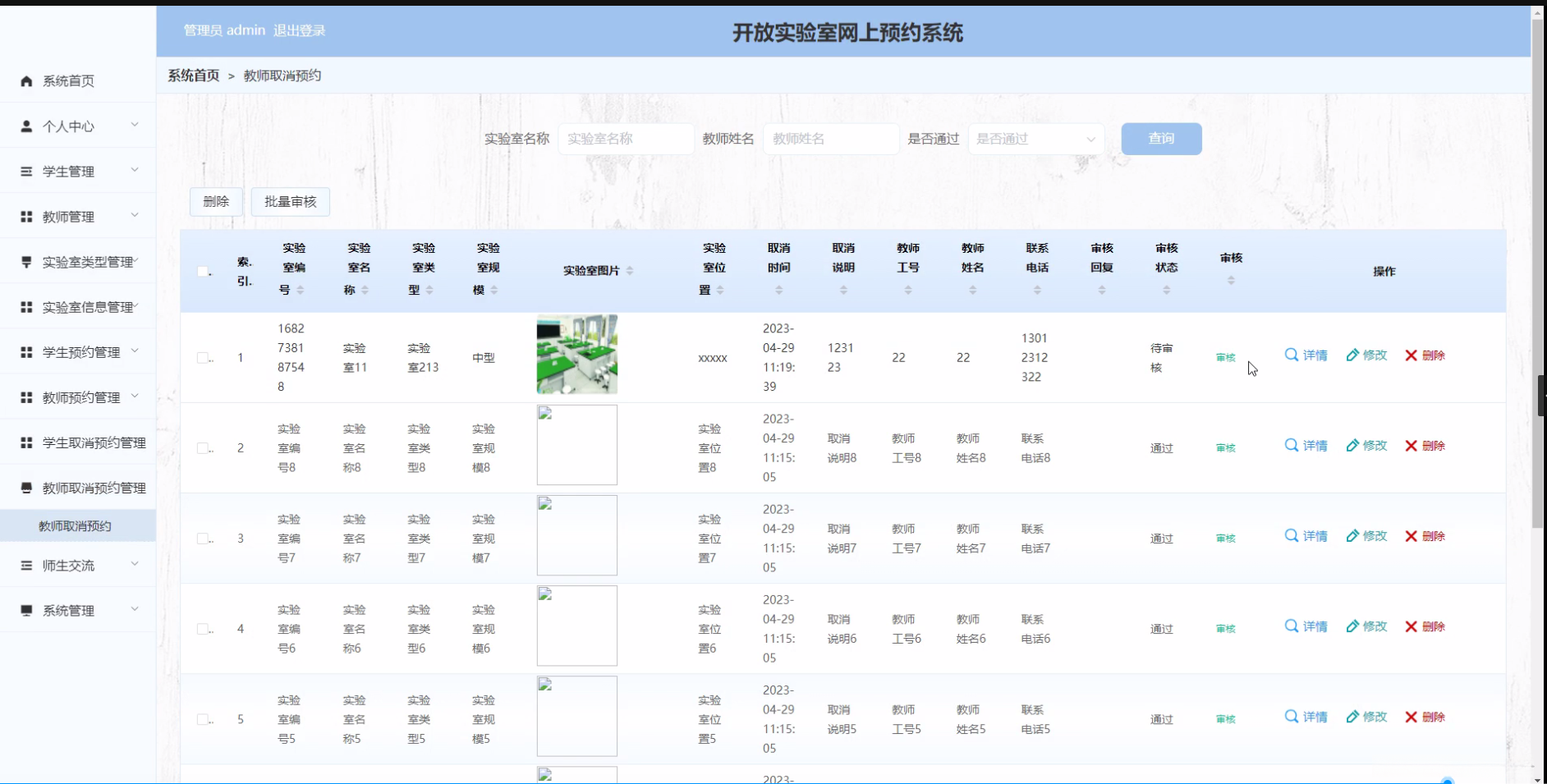Check the checkbox for row 5
The width and height of the screenshot is (1547, 784).
click(x=203, y=718)
